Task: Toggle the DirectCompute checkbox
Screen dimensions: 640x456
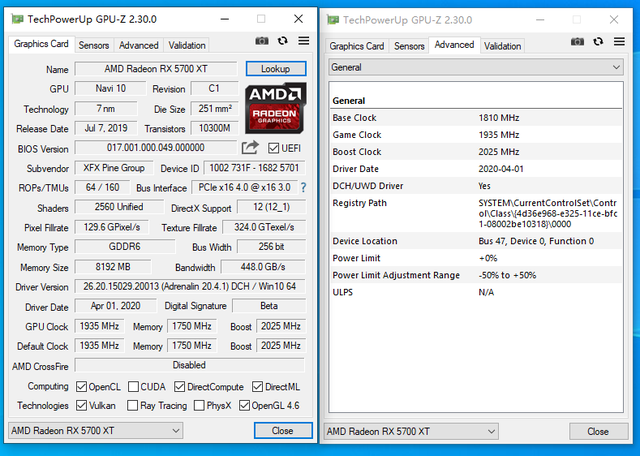Action: [179, 387]
